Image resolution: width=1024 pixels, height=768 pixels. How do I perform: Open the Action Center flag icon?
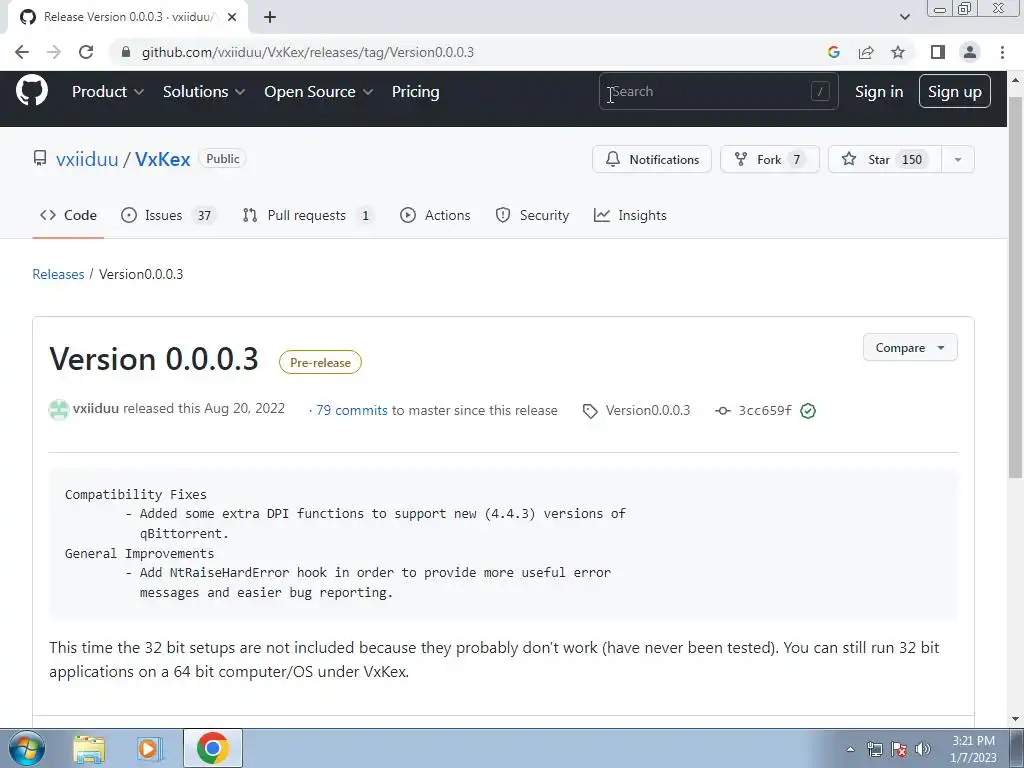[x=899, y=749]
